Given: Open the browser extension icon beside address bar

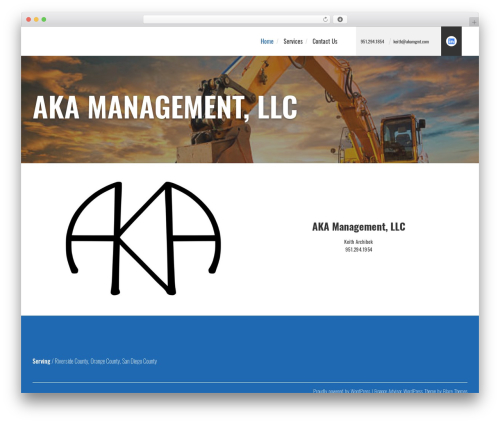Looking at the screenshot, I should point(340,19).
